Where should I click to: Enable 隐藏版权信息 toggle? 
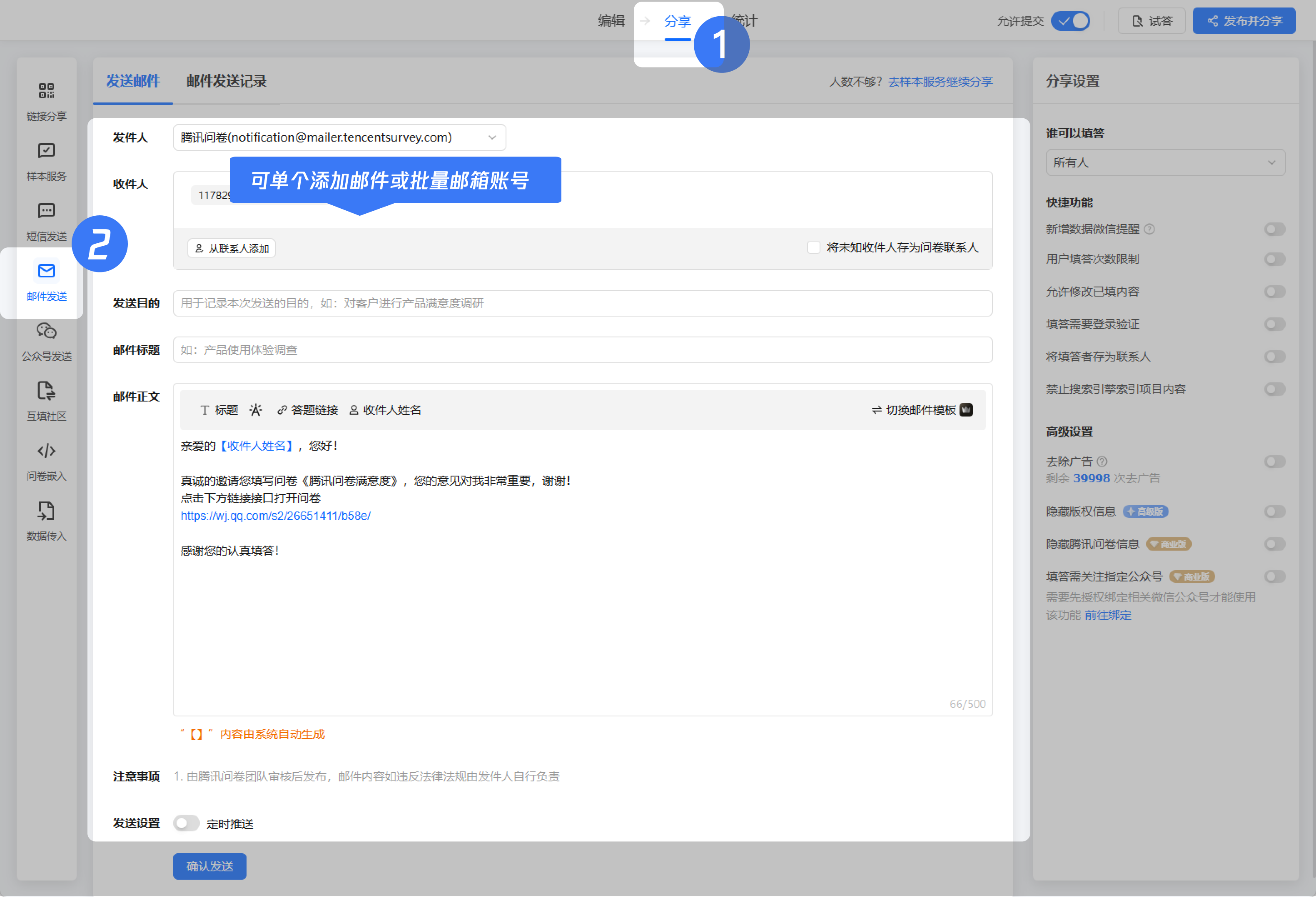click(1275, 512)
